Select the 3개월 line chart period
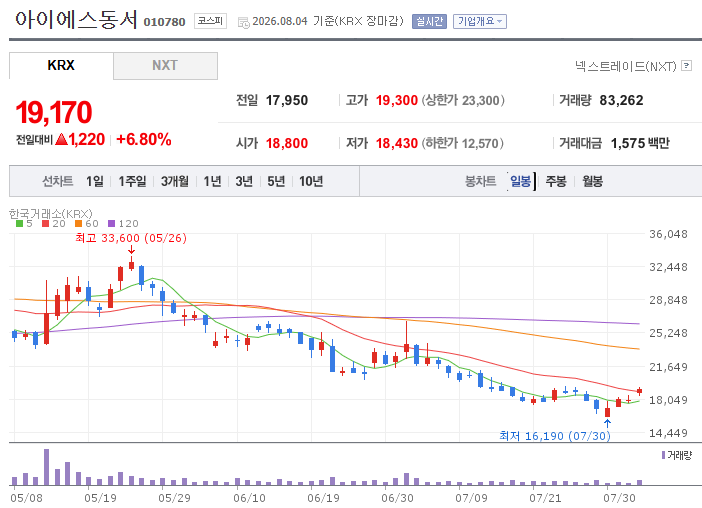 click(x=175, y=181)
